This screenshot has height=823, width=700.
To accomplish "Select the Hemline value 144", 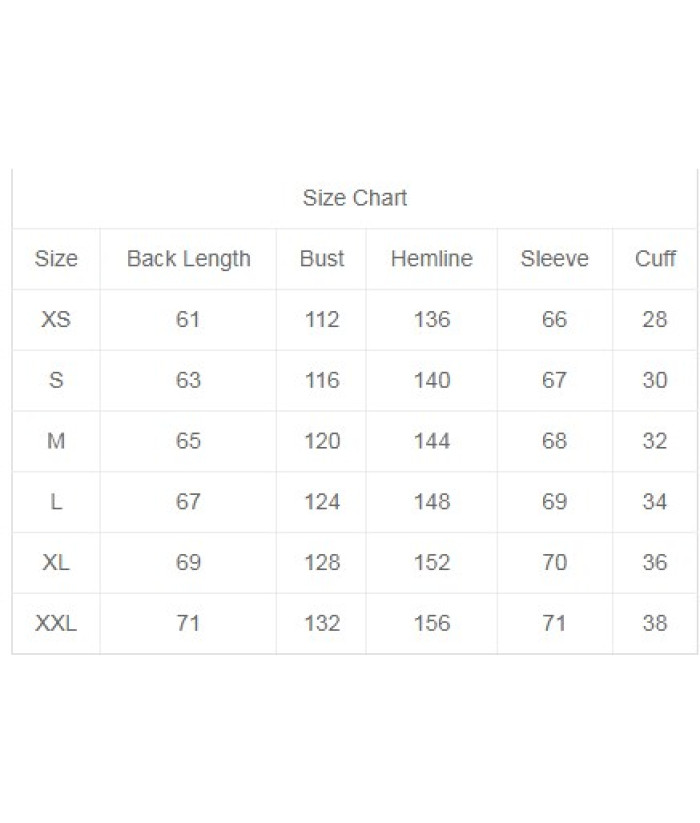I will click(x=431, y=441).
